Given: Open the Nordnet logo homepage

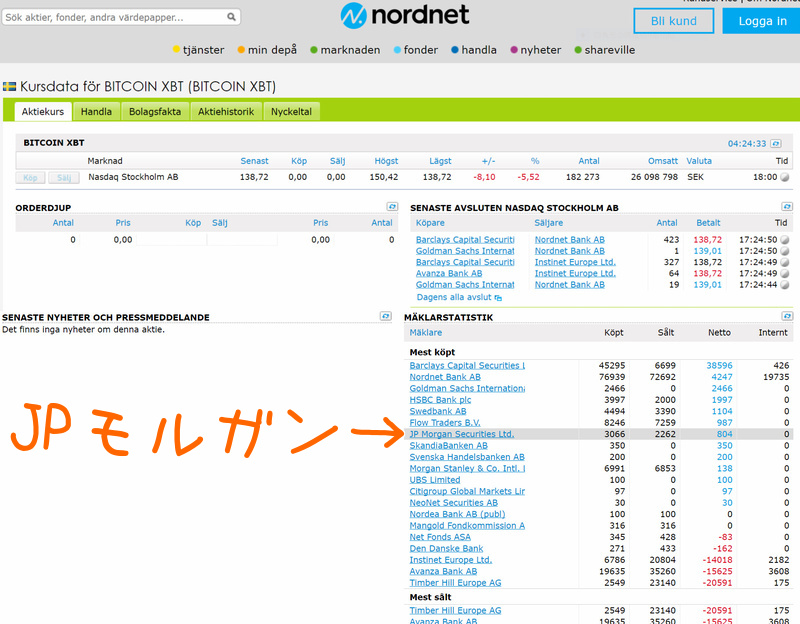Looking at the screenshot, I should 405,15.
